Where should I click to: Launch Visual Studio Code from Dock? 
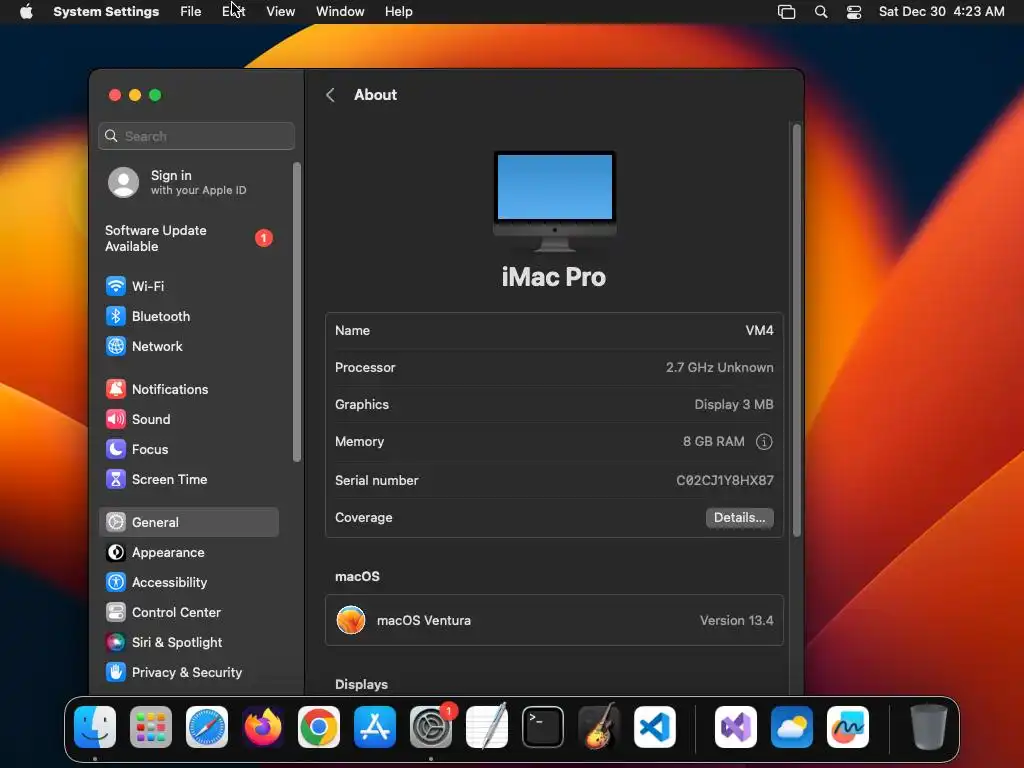(655, 727)
